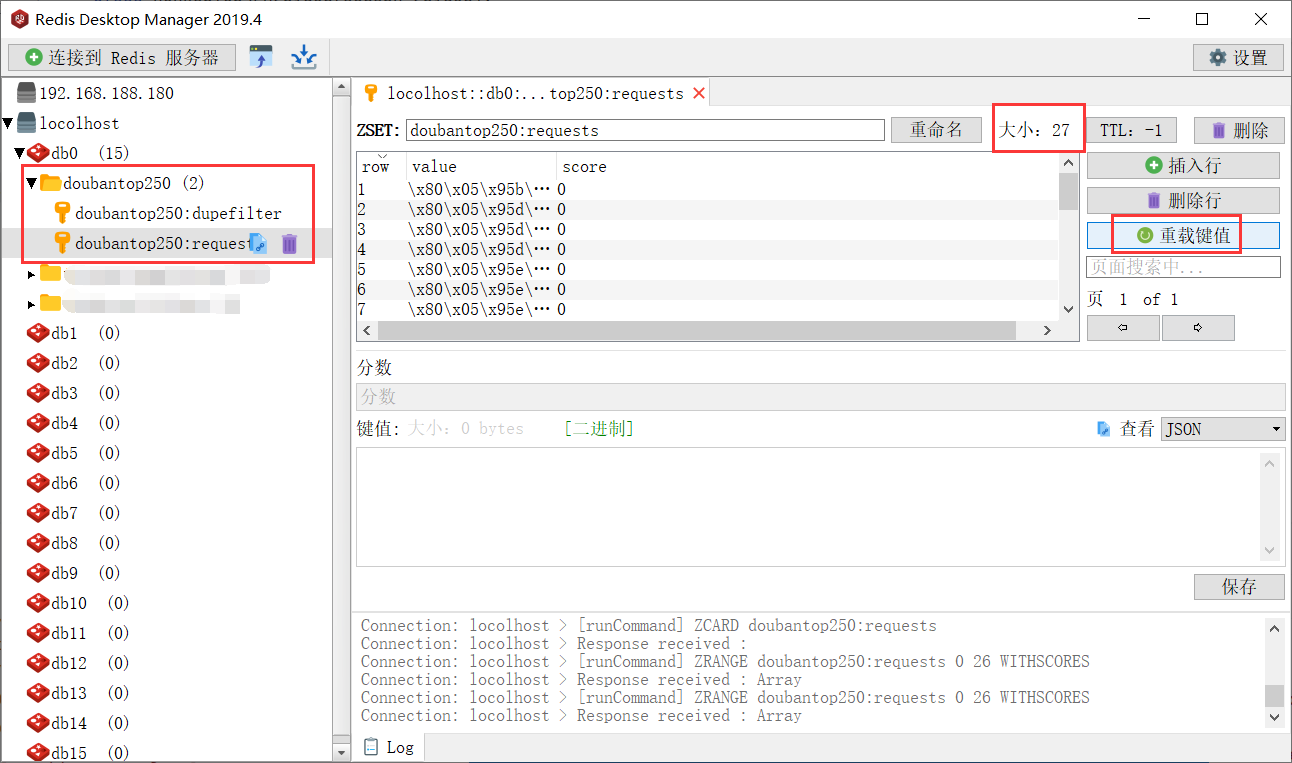
Task: Click the 重命名 rename button
Action: click(936, 130)
